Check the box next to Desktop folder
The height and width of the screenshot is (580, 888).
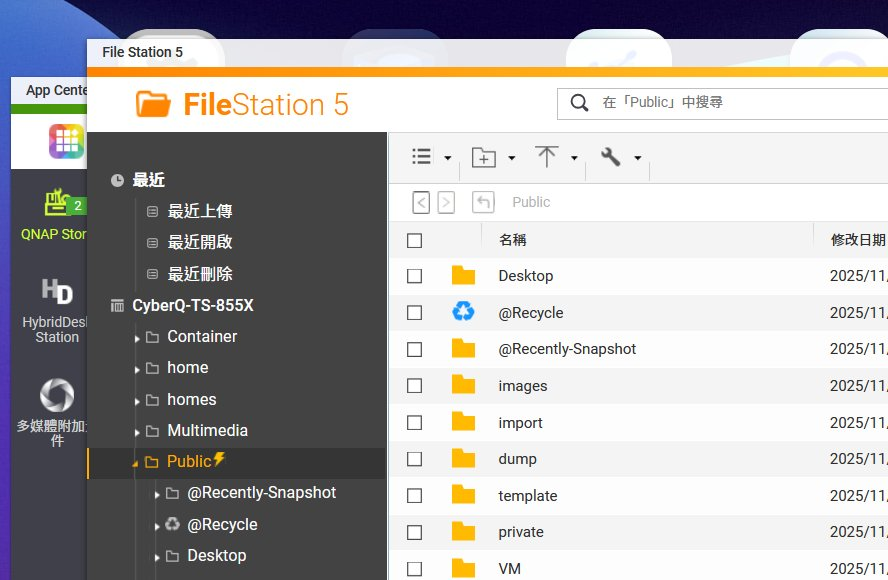click(415, 276)
